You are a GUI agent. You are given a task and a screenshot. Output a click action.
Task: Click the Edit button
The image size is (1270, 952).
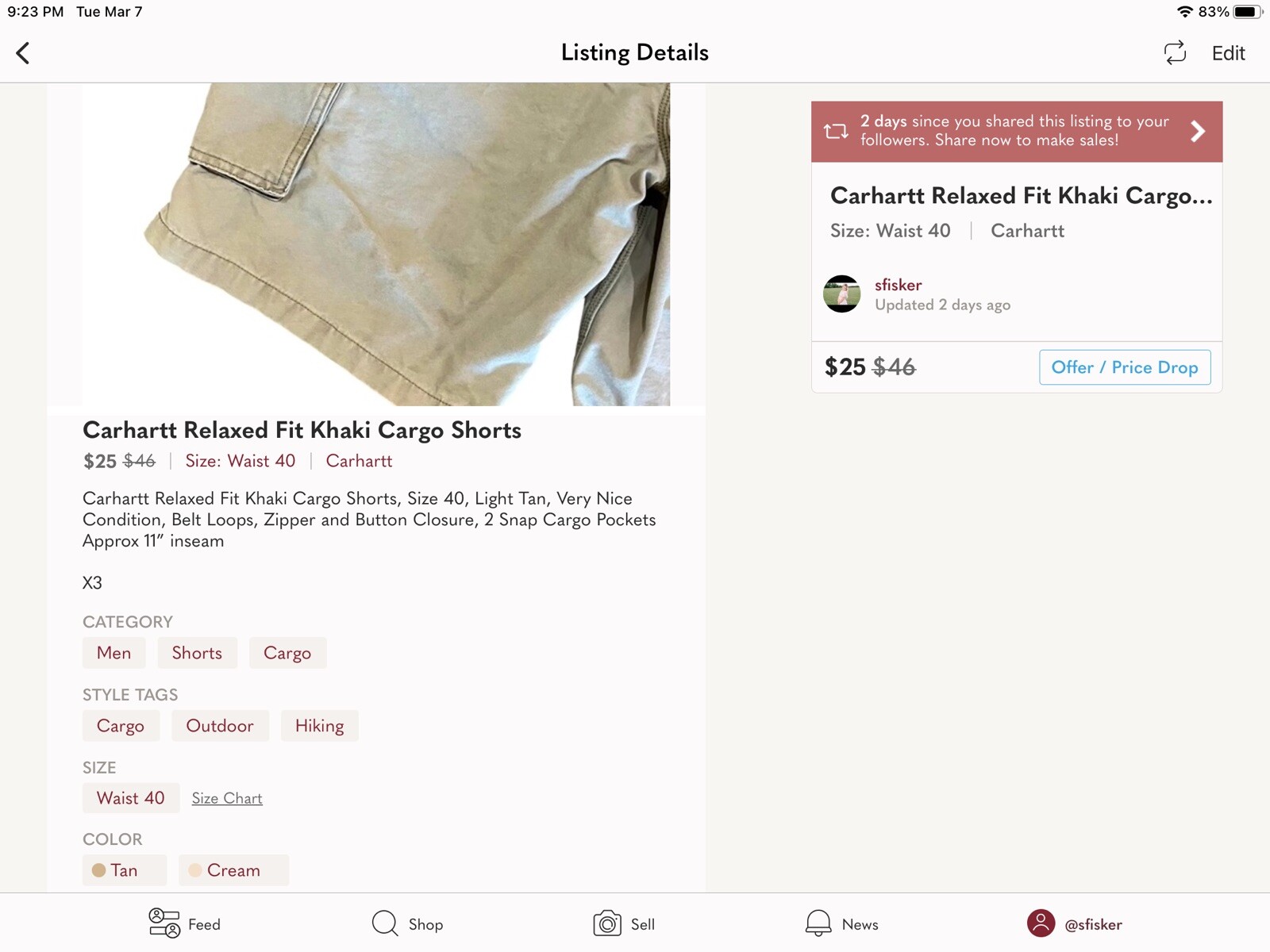click(1228, 53)
